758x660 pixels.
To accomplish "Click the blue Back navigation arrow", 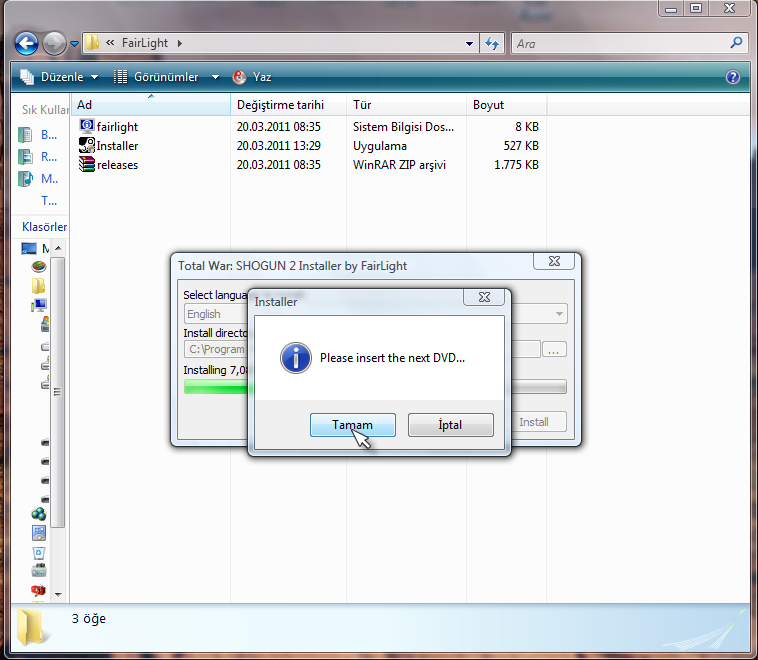I will (x=26, y=44).
